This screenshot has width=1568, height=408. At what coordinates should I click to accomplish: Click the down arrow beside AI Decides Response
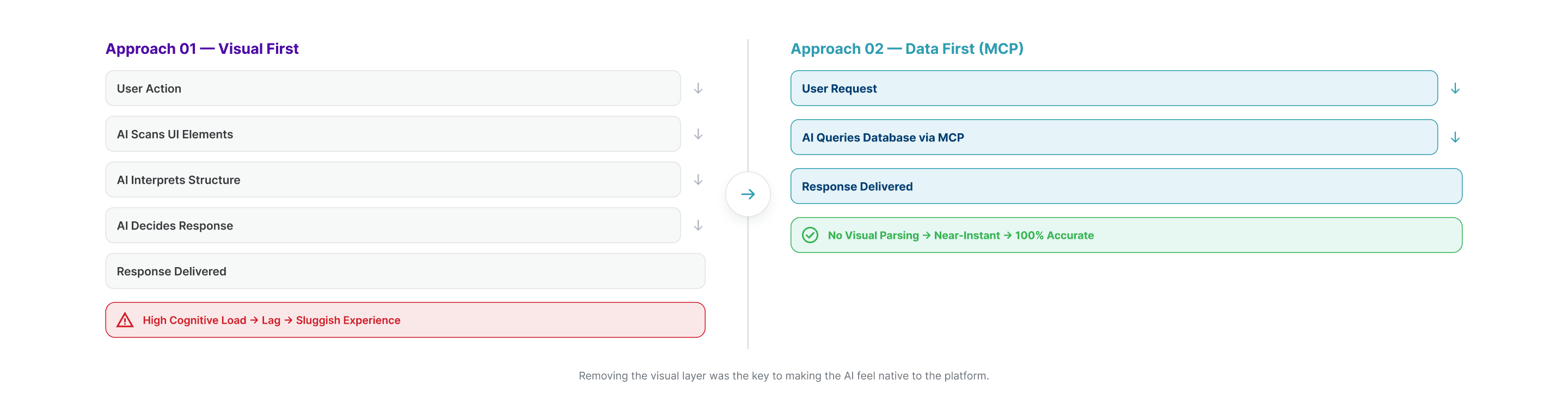(x=698, y=226)
